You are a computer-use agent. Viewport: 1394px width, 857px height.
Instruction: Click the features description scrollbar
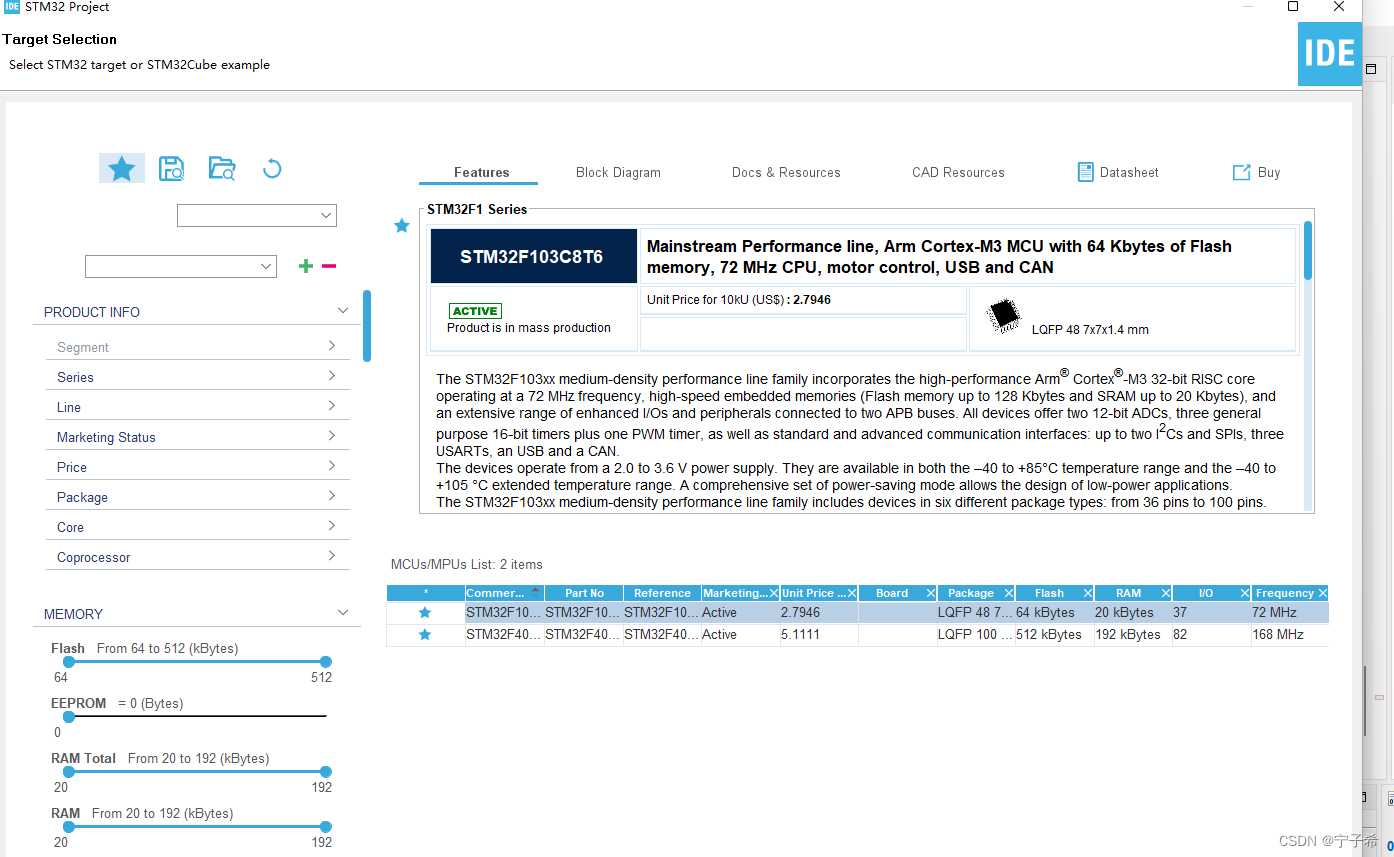(x=1308, y=251)
